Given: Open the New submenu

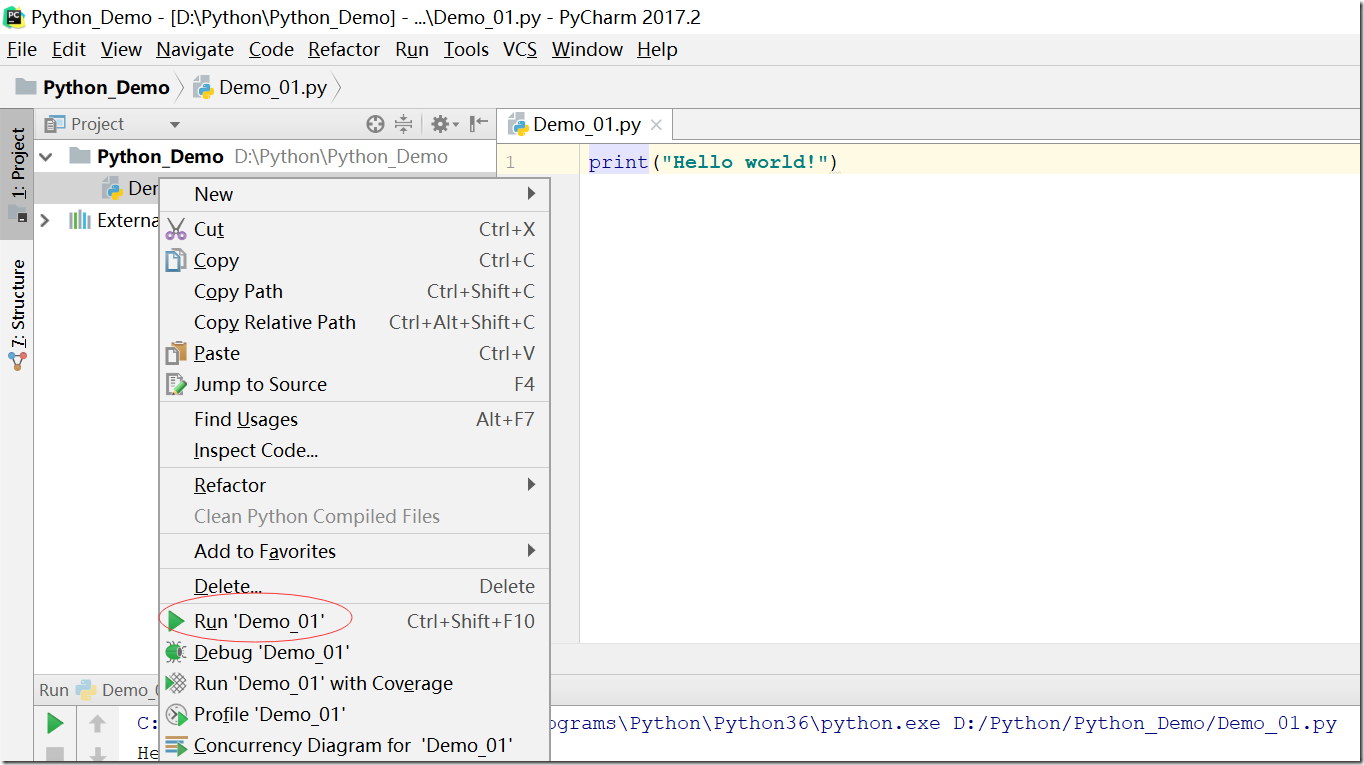Looking at the screenshot, I should pos(355,194).
